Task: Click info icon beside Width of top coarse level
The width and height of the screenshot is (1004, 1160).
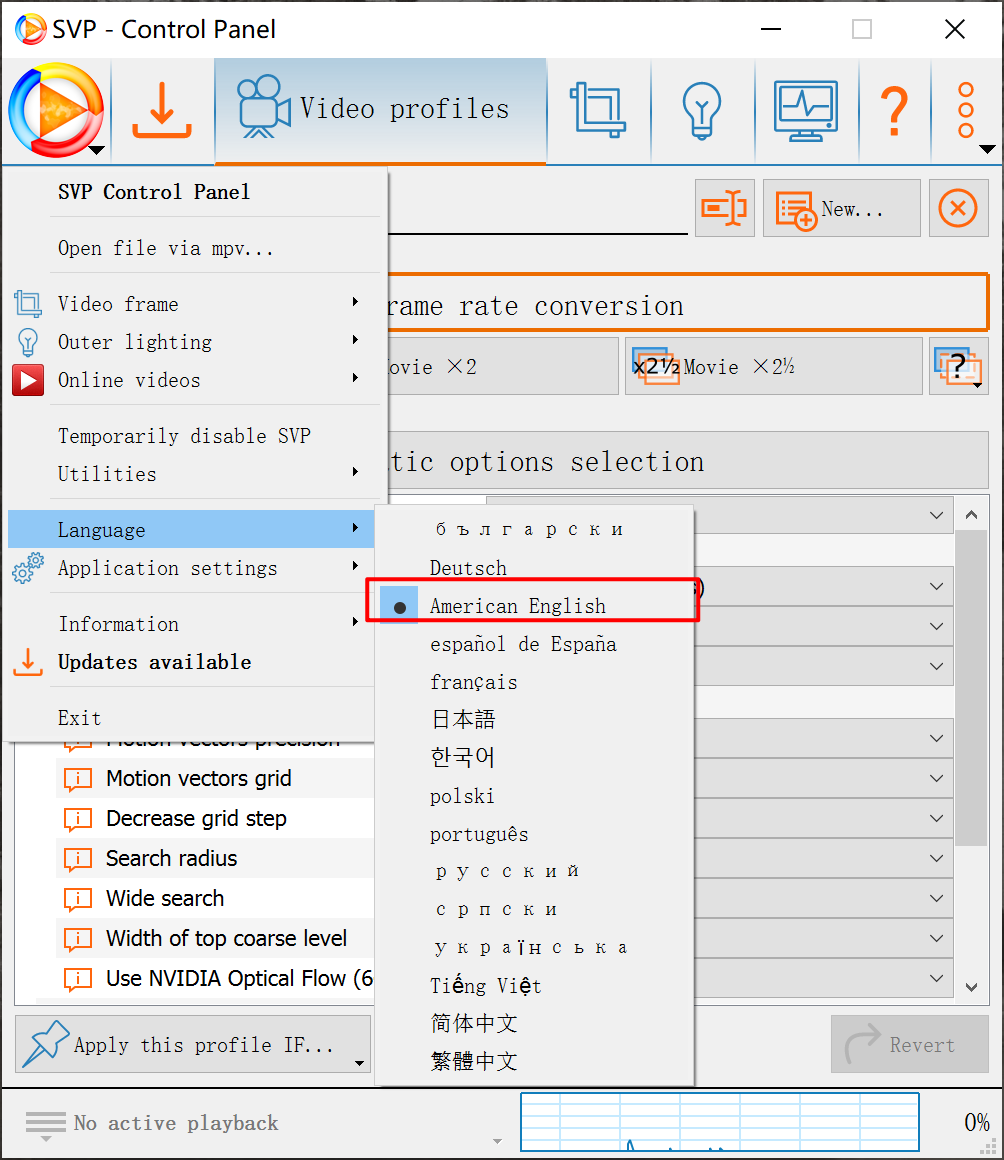Action: pyautogui.click(x=78, y=939)
